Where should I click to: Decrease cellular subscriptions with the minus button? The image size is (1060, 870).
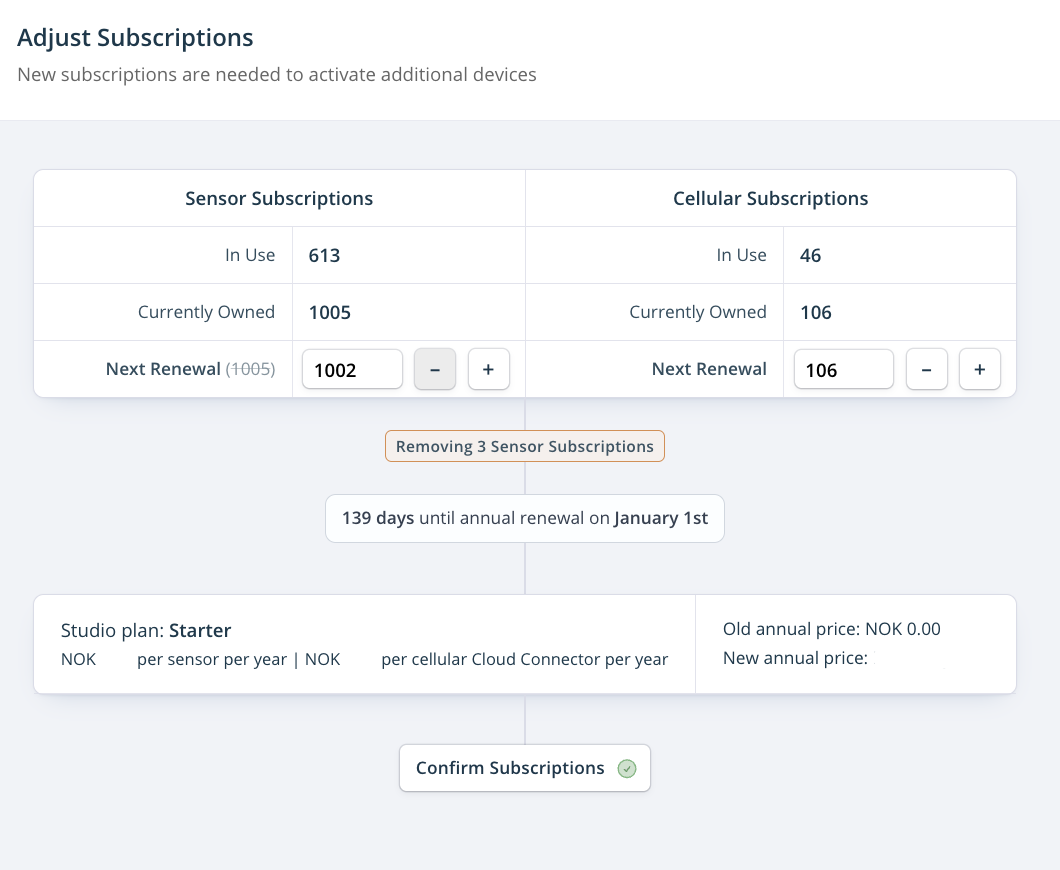926,369
